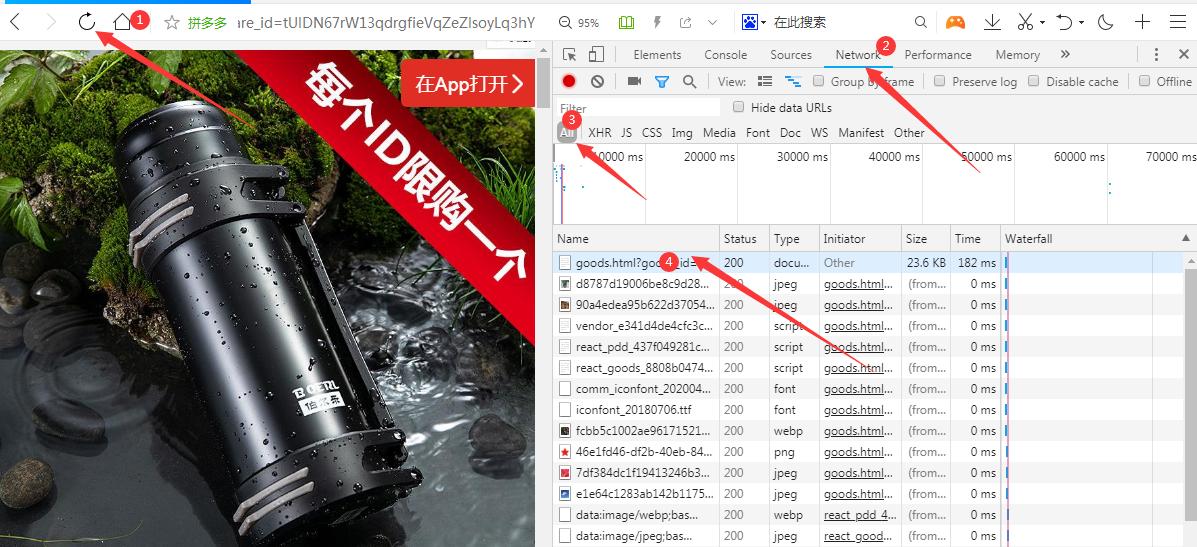Open the browser home page icon

click(122, 22)
